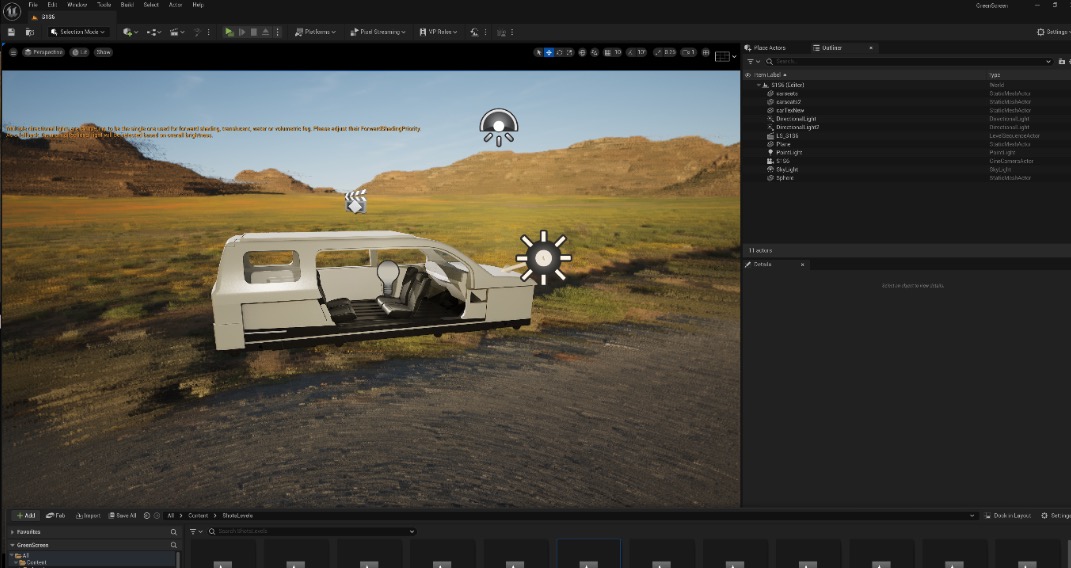The image size is (1071, 568).
Task: Open the viewport hamburger options menu
Action: [x=13, y=52]
